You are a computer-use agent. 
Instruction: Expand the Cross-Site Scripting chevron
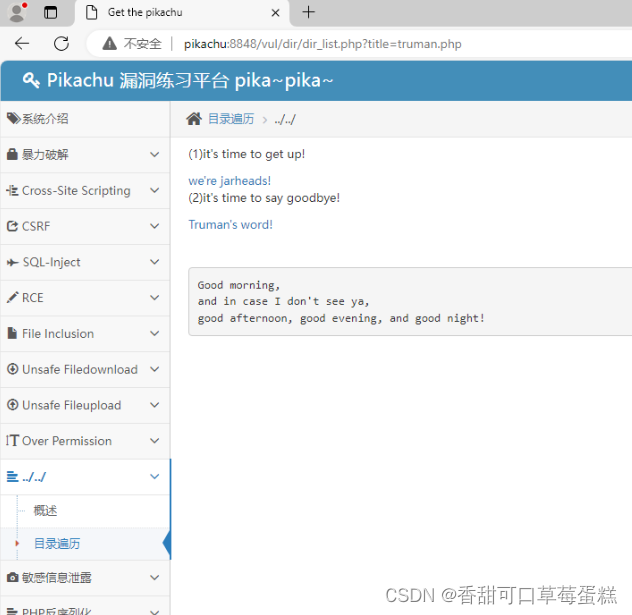pos(154,190)
